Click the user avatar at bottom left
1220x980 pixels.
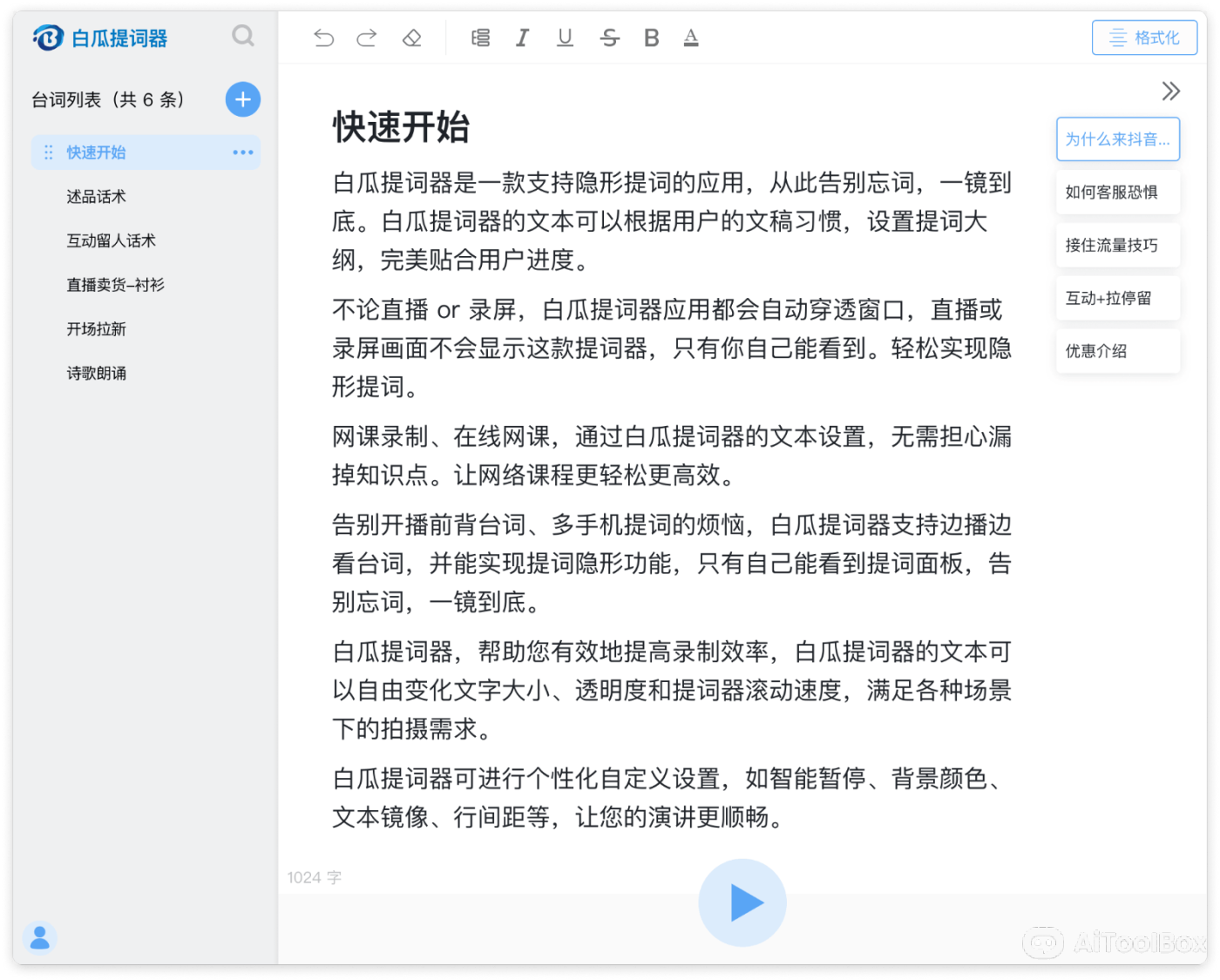pyautogui.click(x=39, y=938)
